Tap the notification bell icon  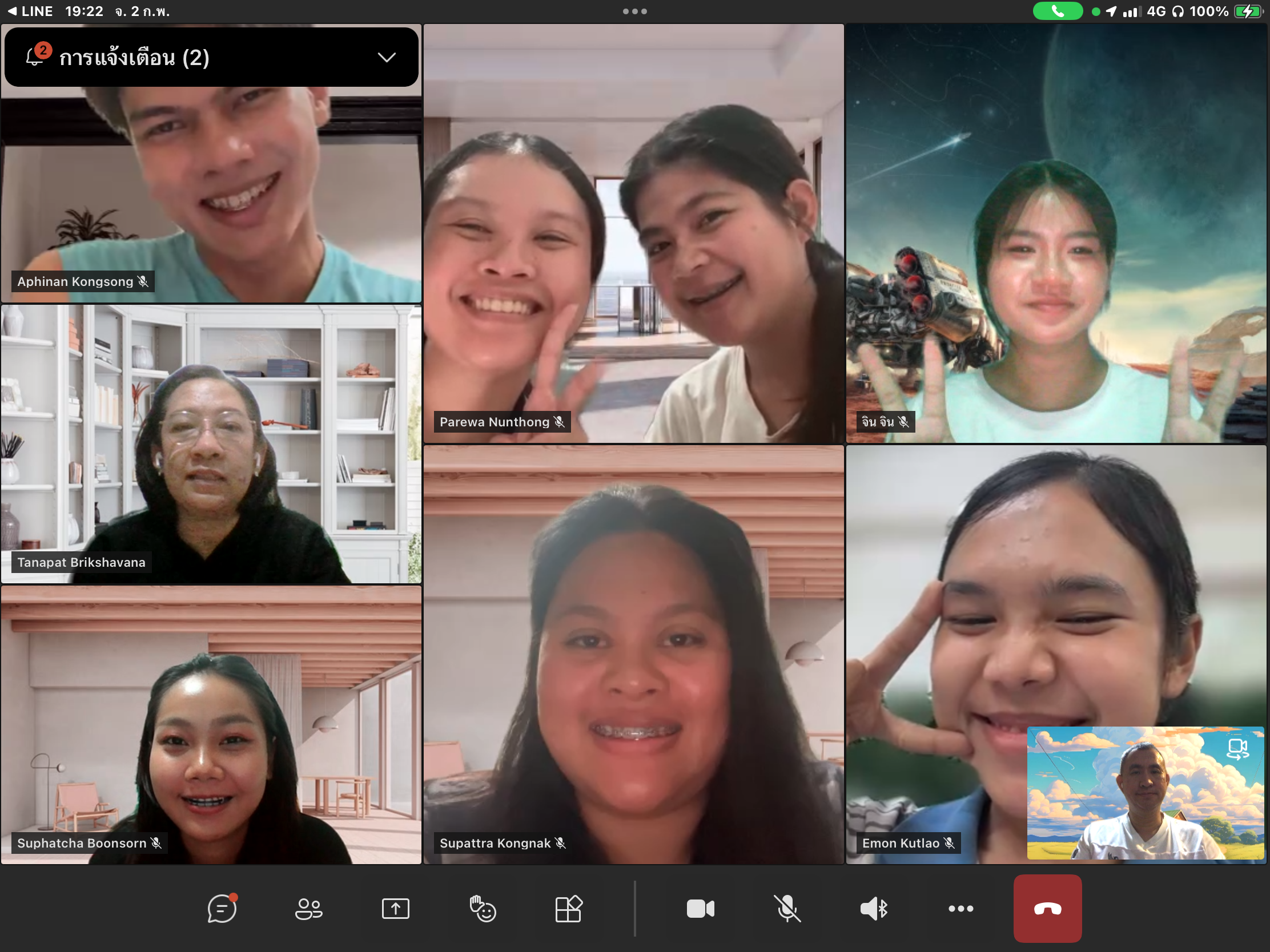35,57
